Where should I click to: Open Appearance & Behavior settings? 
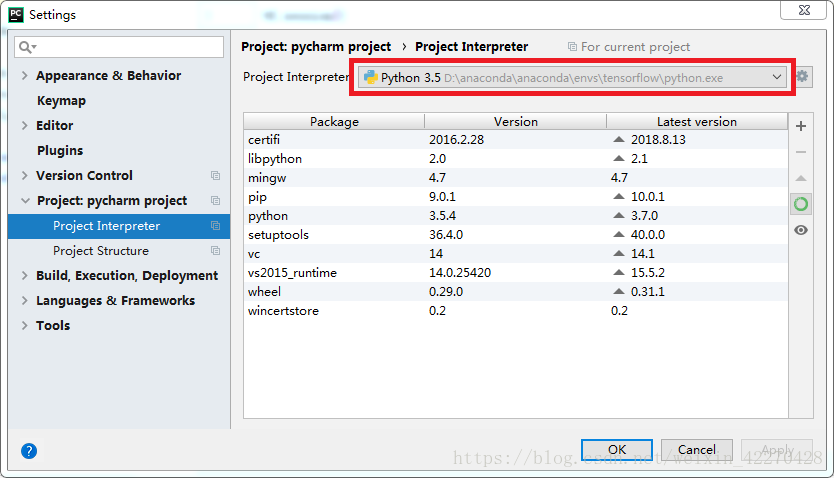tap(109, 76)
